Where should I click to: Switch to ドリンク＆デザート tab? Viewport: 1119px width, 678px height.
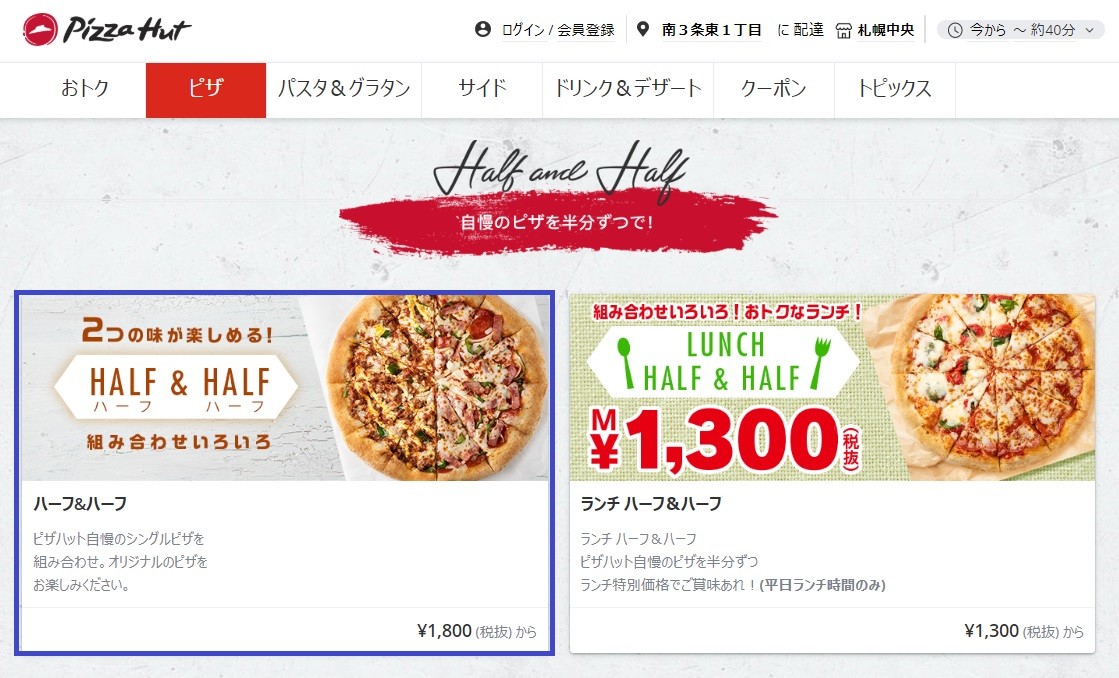pos(628,90)
